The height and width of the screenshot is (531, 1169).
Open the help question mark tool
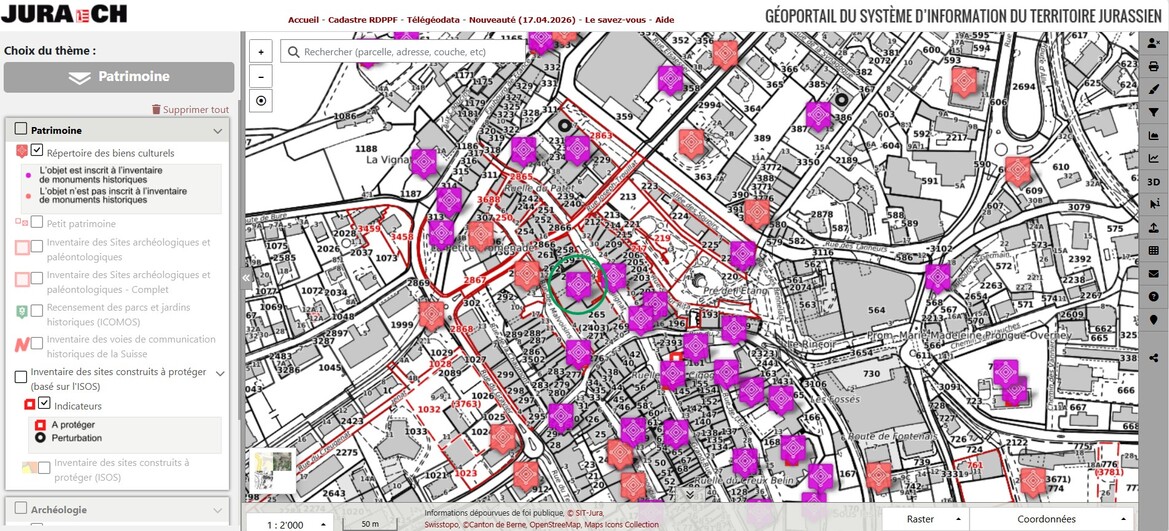point(1154,297)
